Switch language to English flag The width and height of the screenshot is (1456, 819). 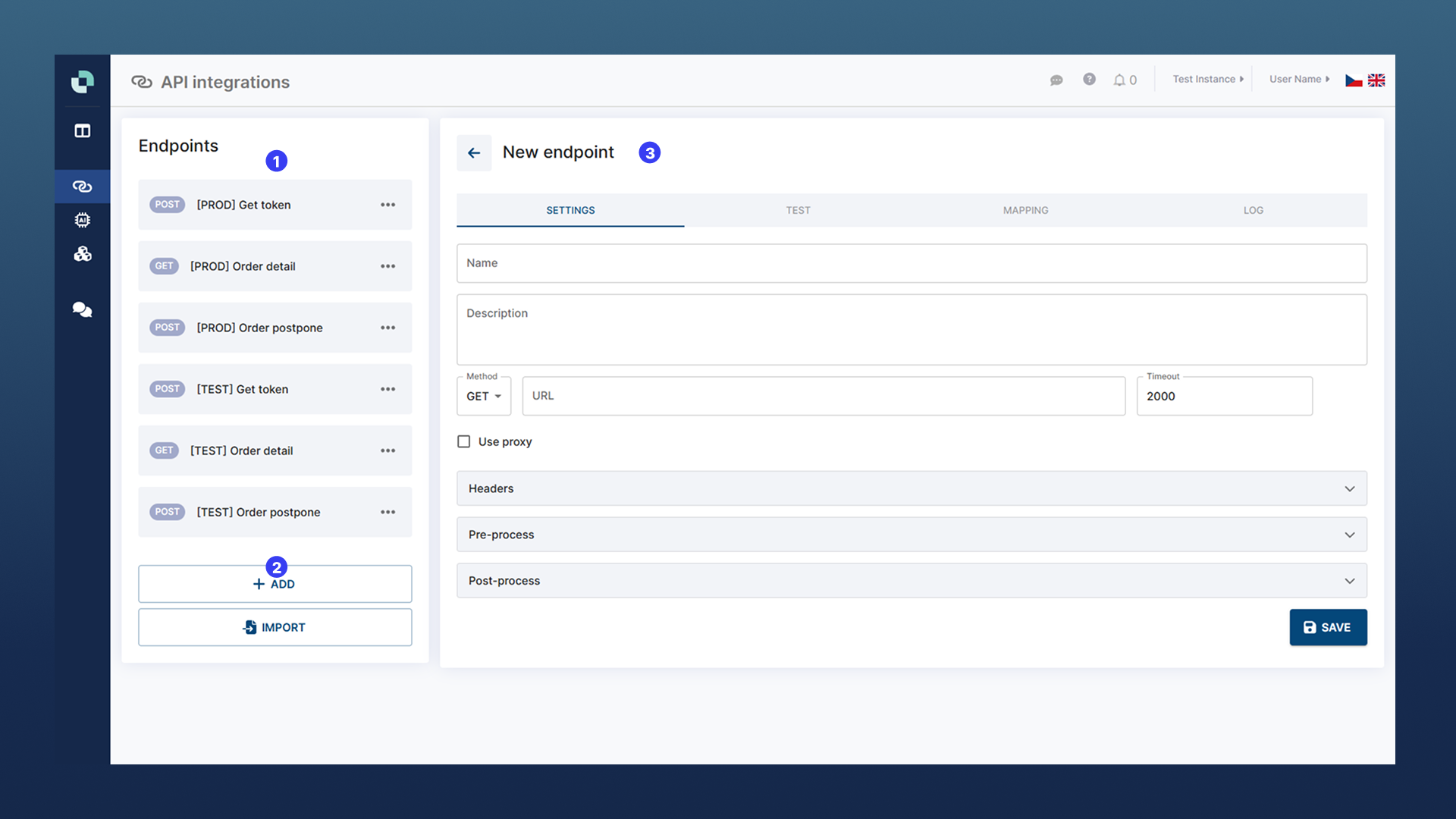tap(1376, 80)
